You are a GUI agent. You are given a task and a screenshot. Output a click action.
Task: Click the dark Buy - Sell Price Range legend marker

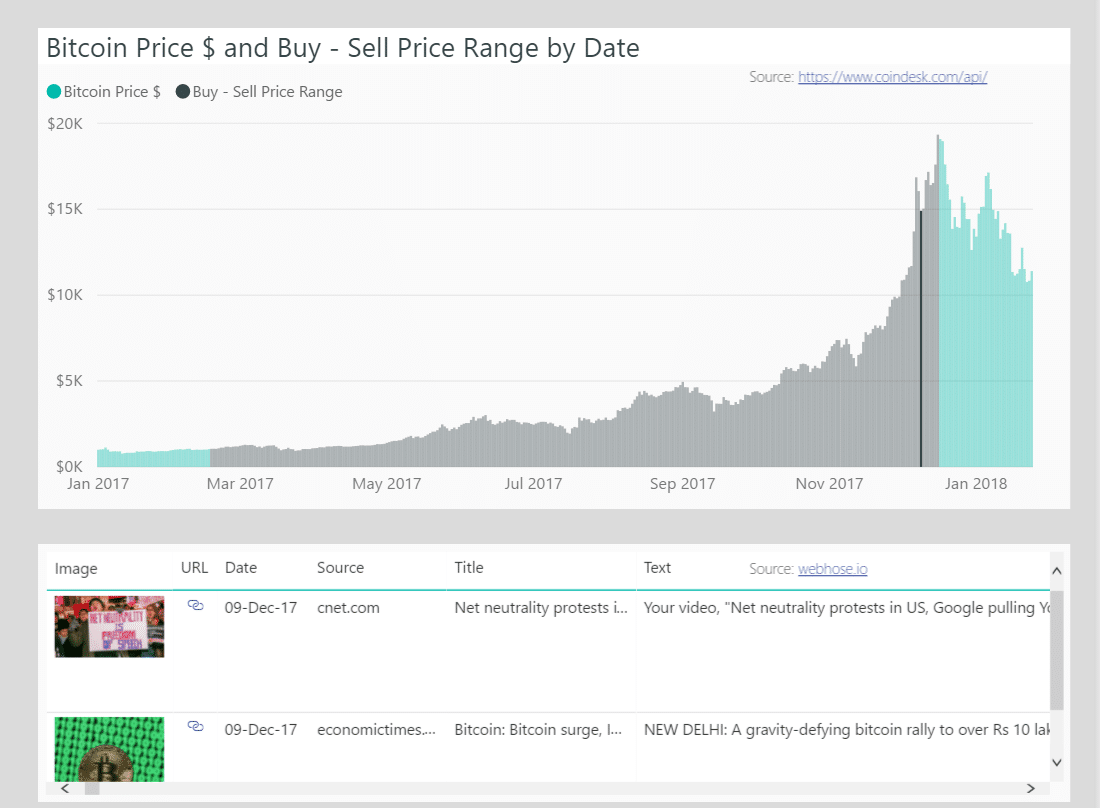click(x=181, y=91)
